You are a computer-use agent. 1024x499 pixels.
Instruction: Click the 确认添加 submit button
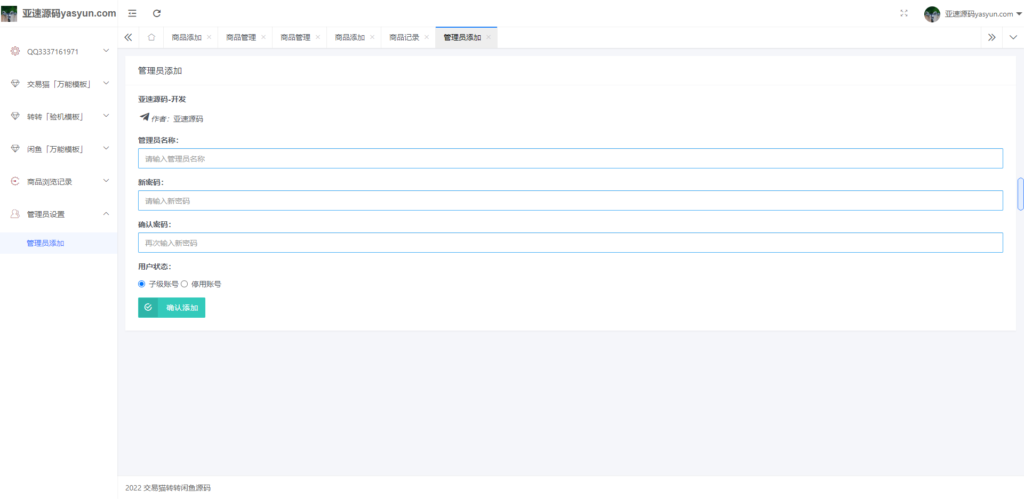tap(172, 308)
